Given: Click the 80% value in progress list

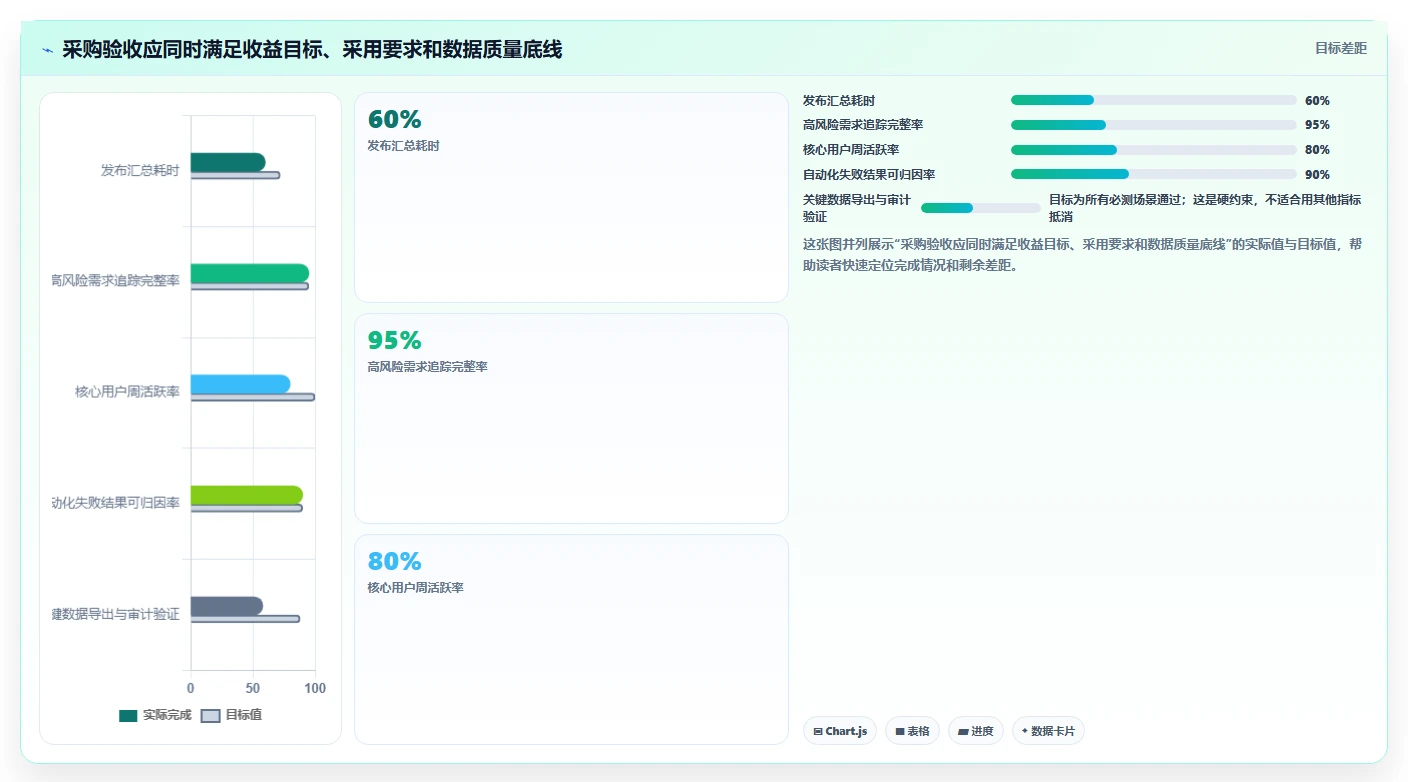Looking at the screenshot, I should click(x=1317, y=150).
